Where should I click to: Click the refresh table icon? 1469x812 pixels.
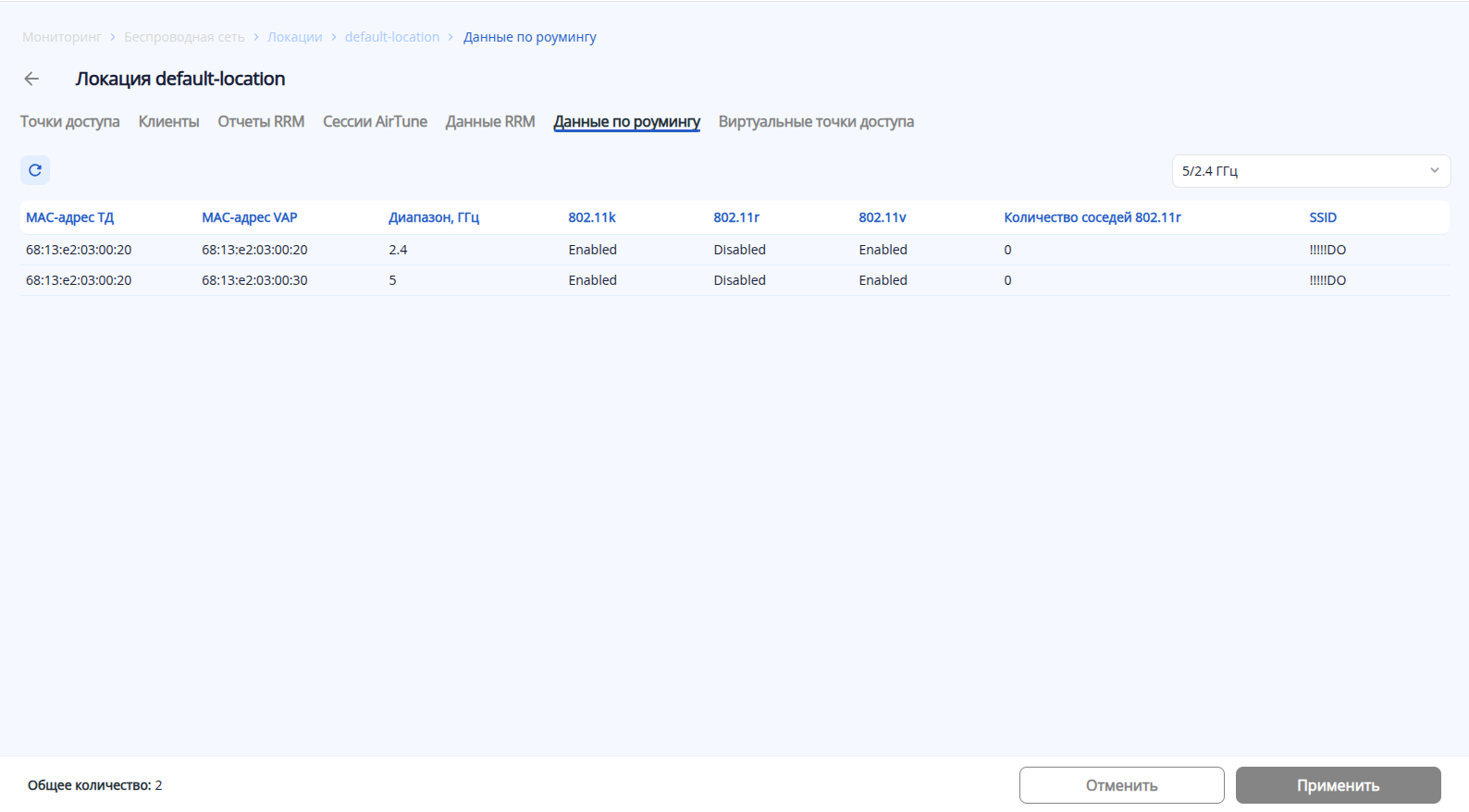35,170
